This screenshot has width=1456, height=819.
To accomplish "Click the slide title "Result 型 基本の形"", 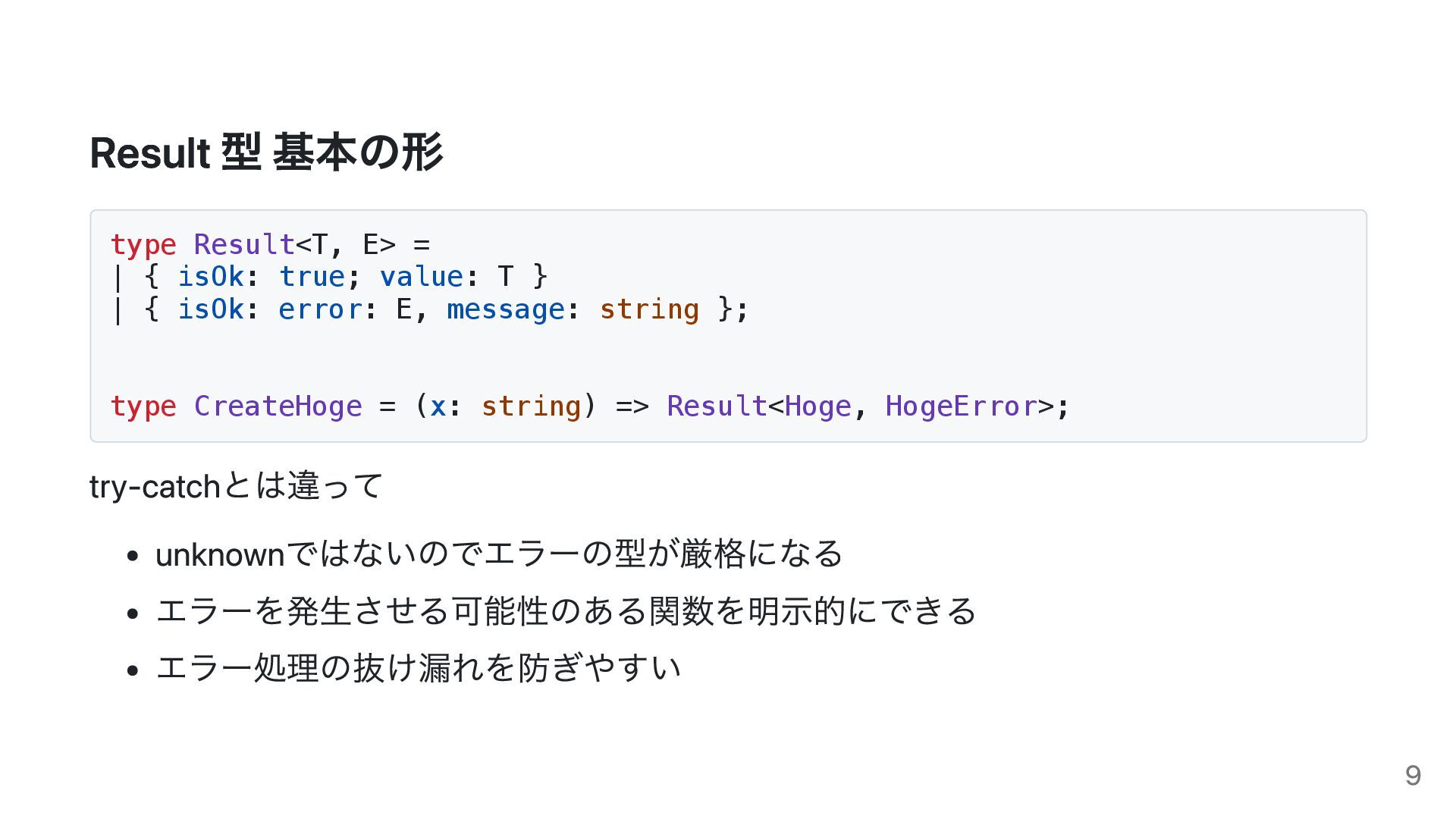I will [x=266, y=152].
